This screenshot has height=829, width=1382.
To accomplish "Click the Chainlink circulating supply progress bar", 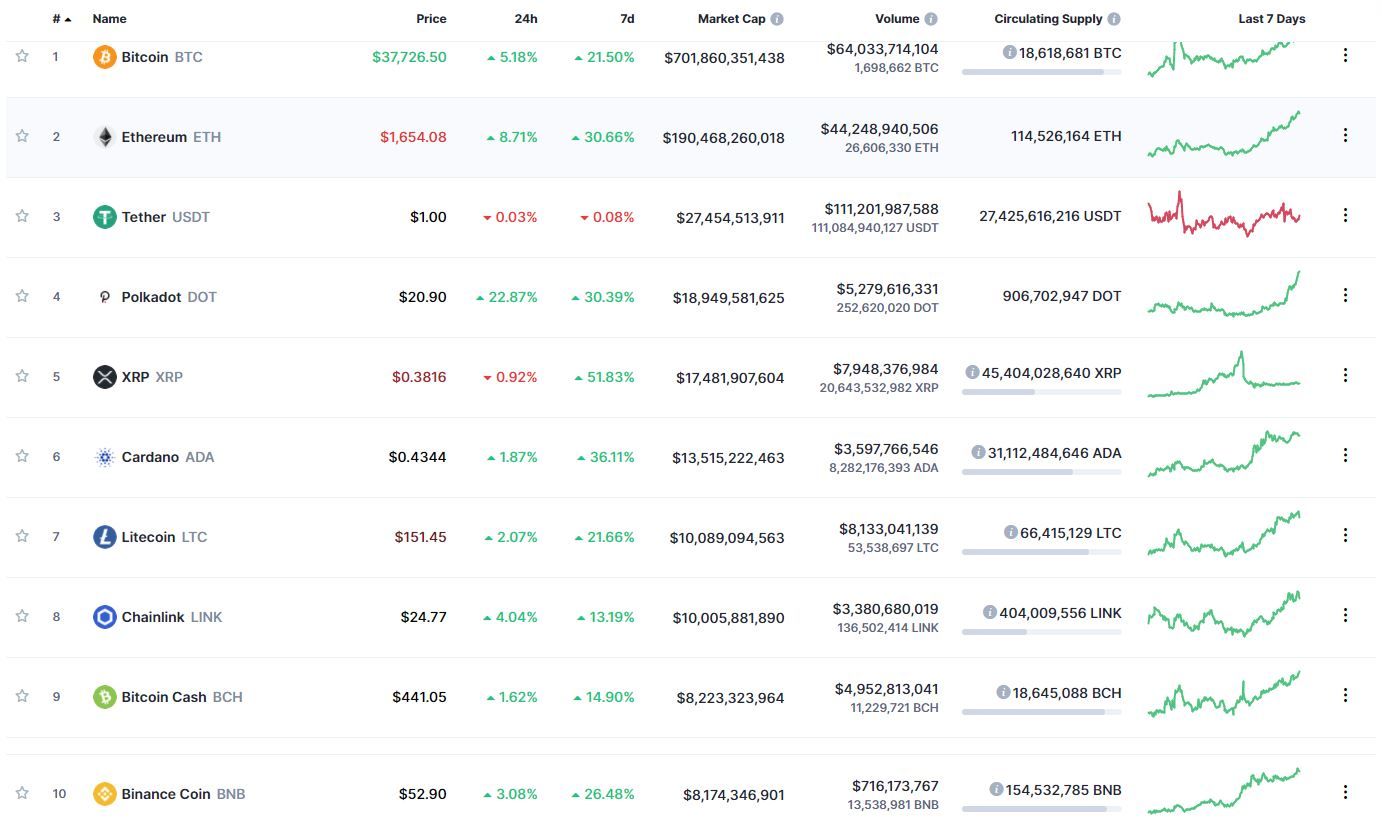I will (1041, 632).
